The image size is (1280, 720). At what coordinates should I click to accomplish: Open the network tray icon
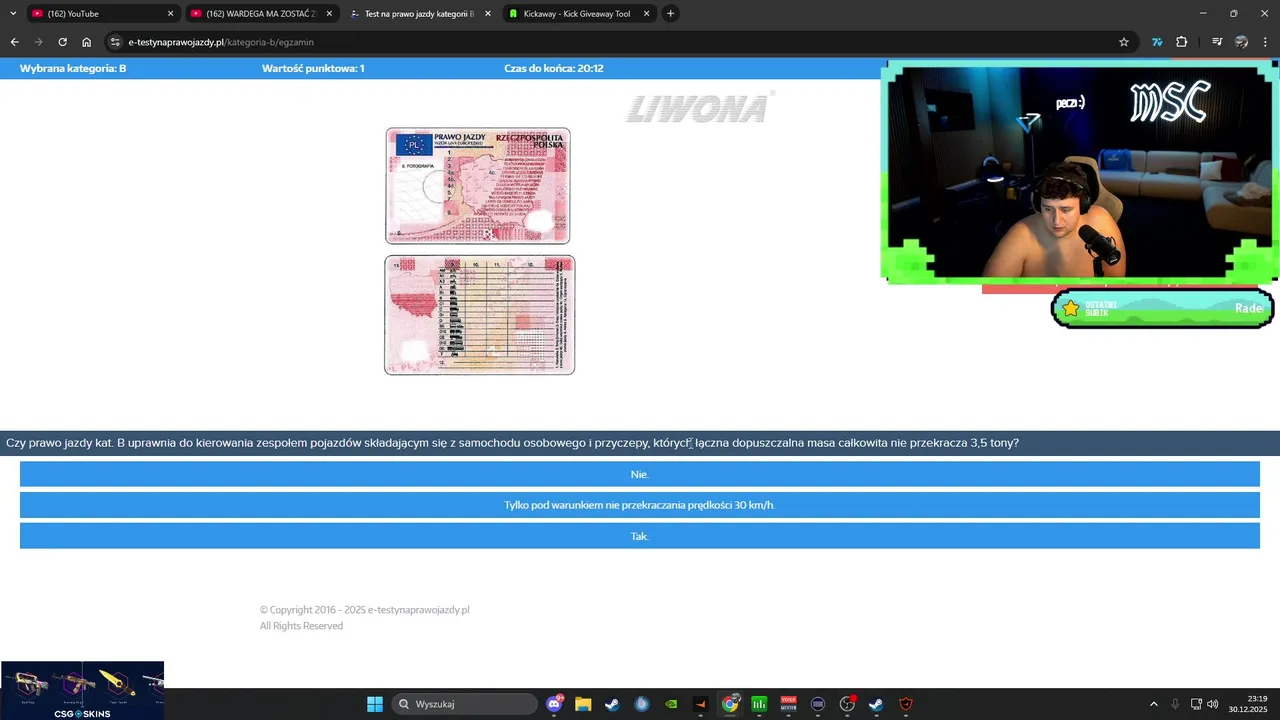tap(1196, 704)
